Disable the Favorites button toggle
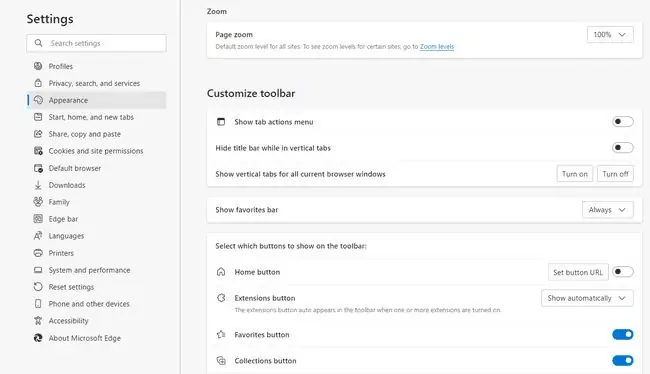Viewport: 650px width, 374px height. click(623, 334)
